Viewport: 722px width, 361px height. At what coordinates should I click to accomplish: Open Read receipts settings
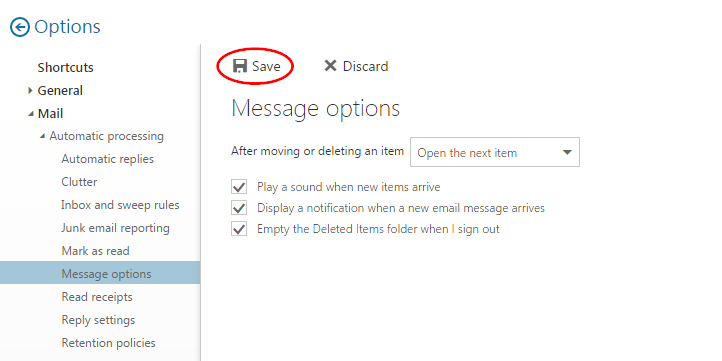[x=97, y=297]
